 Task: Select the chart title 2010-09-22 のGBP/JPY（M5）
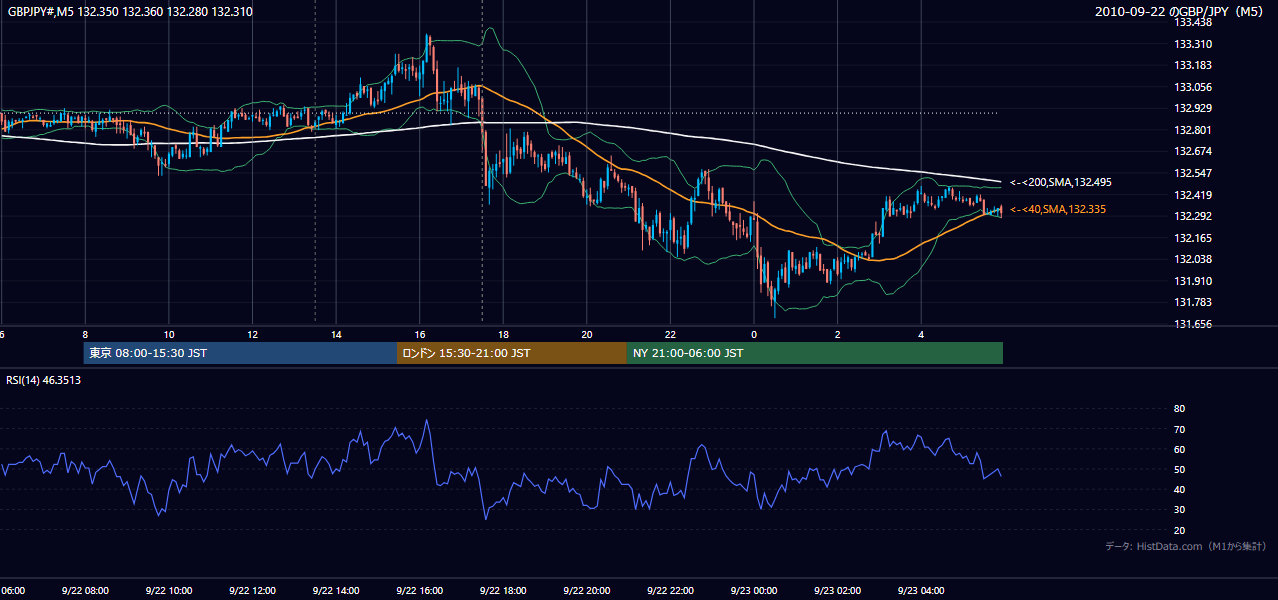tap(1181, 12)
